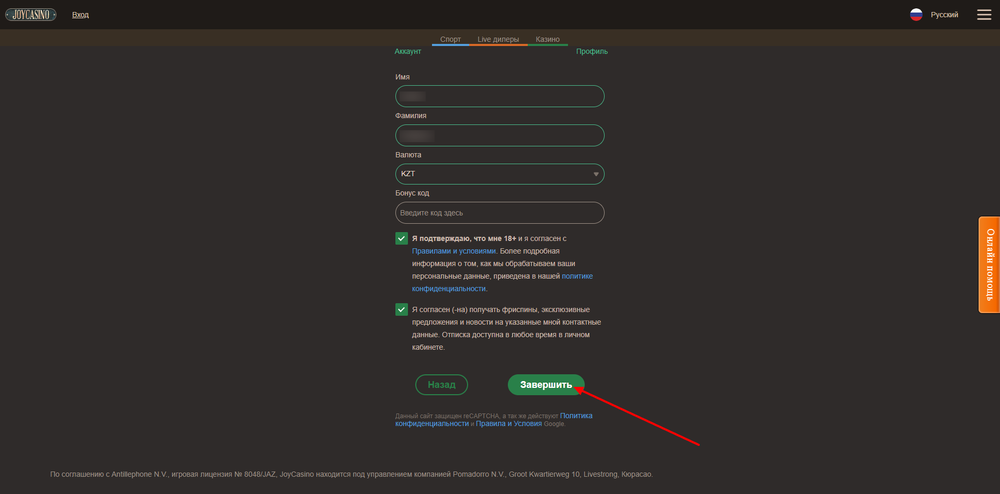Switch to the Спорт tab
Image resolution: width=1000 pixels, height=494 pixels.
click(450, 39)
